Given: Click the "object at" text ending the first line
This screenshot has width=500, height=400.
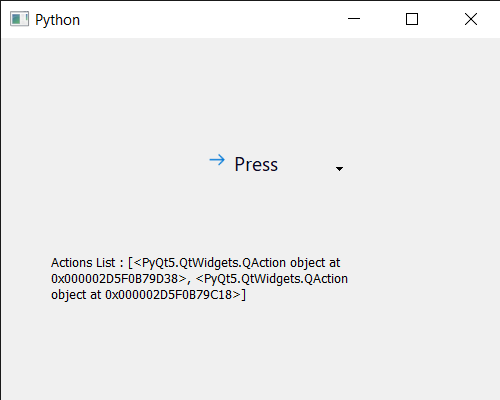Looking at the screenshot, I should (315, 263).
